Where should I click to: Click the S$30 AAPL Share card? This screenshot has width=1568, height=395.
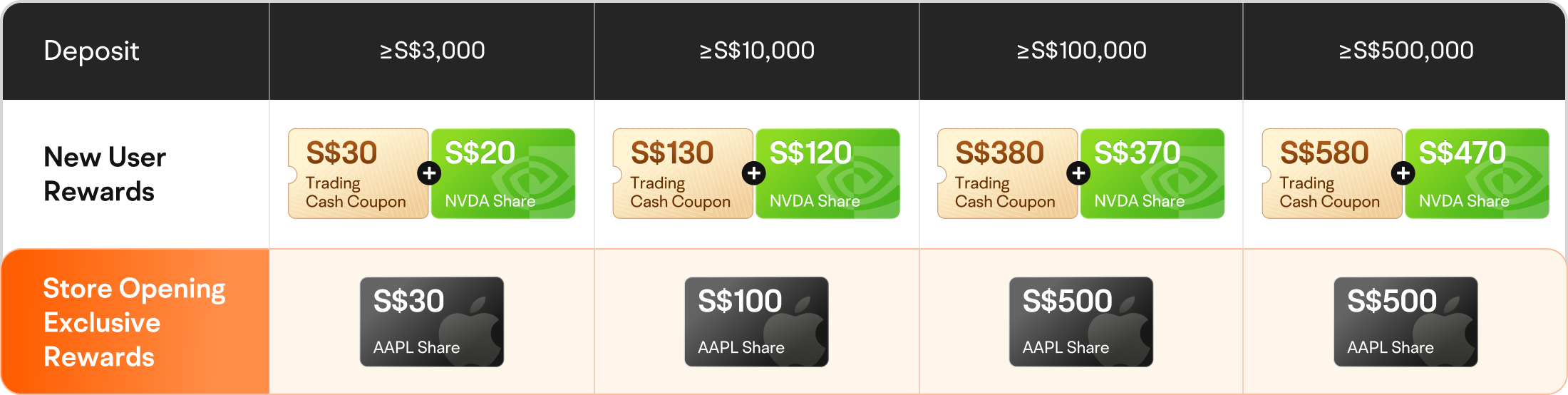[432, 322]
